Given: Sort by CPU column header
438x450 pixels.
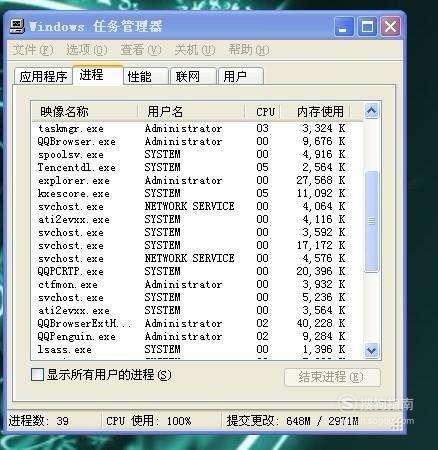Looking at the screenshot, I should (262, 111).
